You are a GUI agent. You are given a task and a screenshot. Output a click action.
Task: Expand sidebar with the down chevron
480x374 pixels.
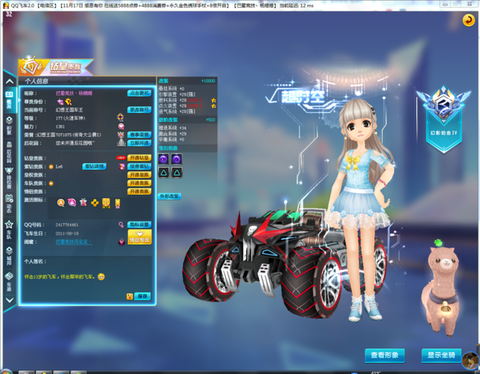point(9,300)
